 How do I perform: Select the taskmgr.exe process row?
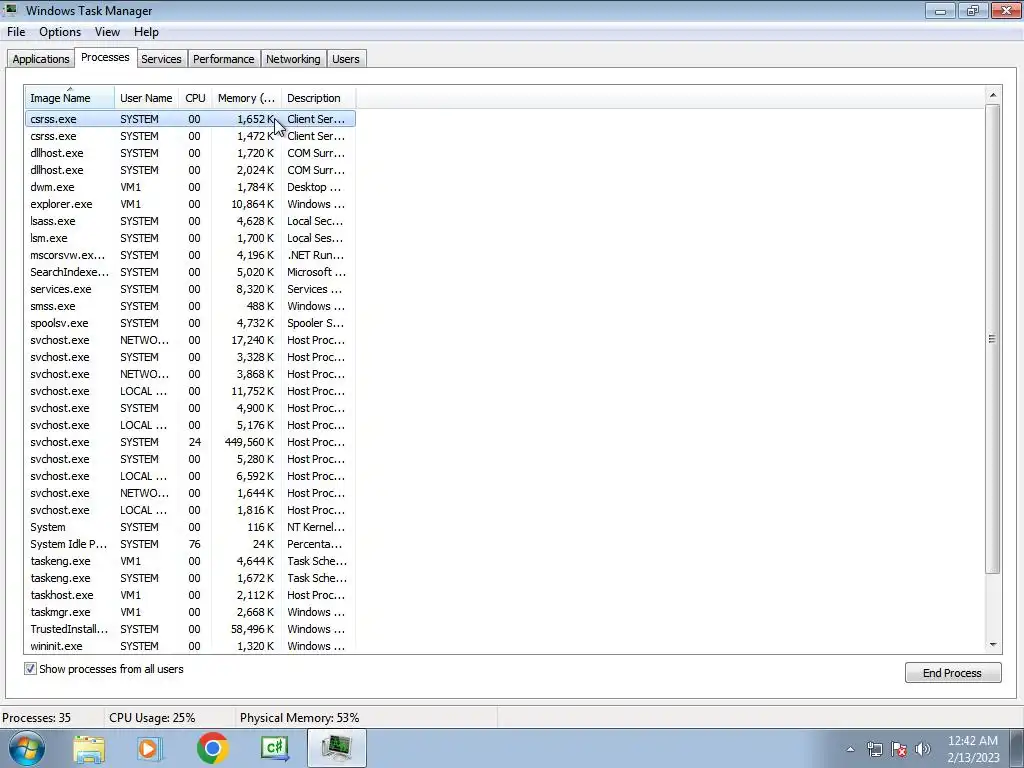tap(190, 611)
